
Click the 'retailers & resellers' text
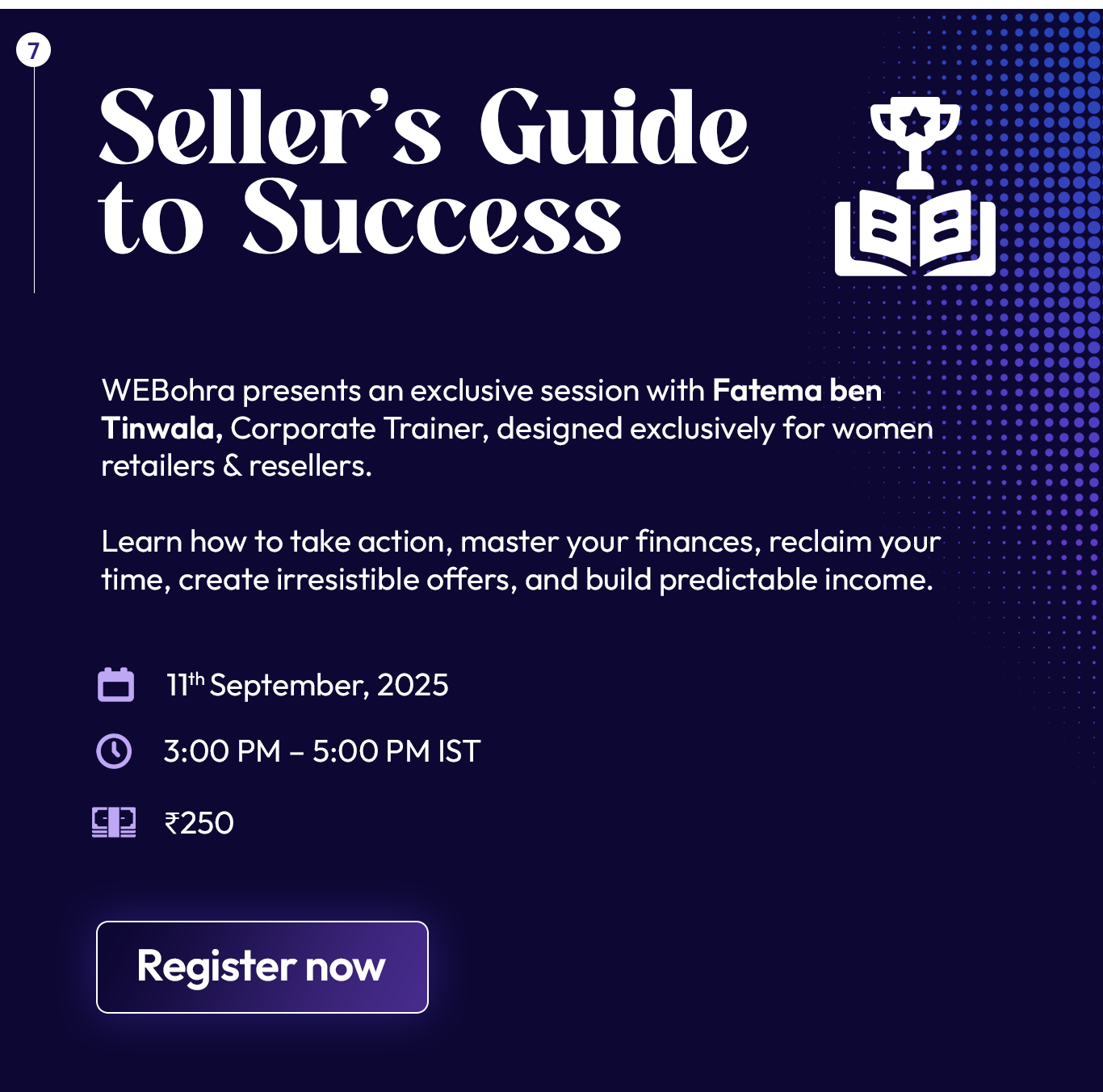(236, 466)
